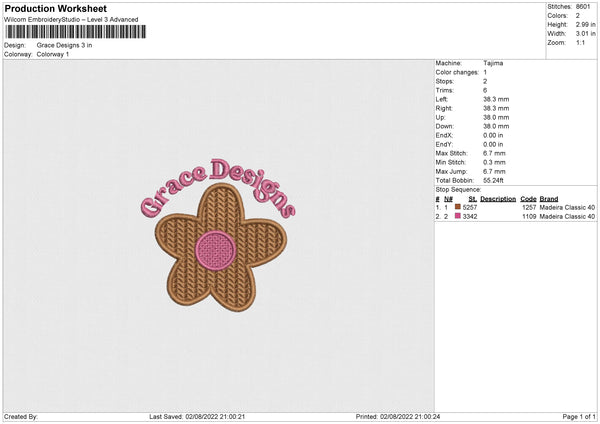Click the Machine value 'Tajima'
The image size is (600, 424).
tap(493, 63)
